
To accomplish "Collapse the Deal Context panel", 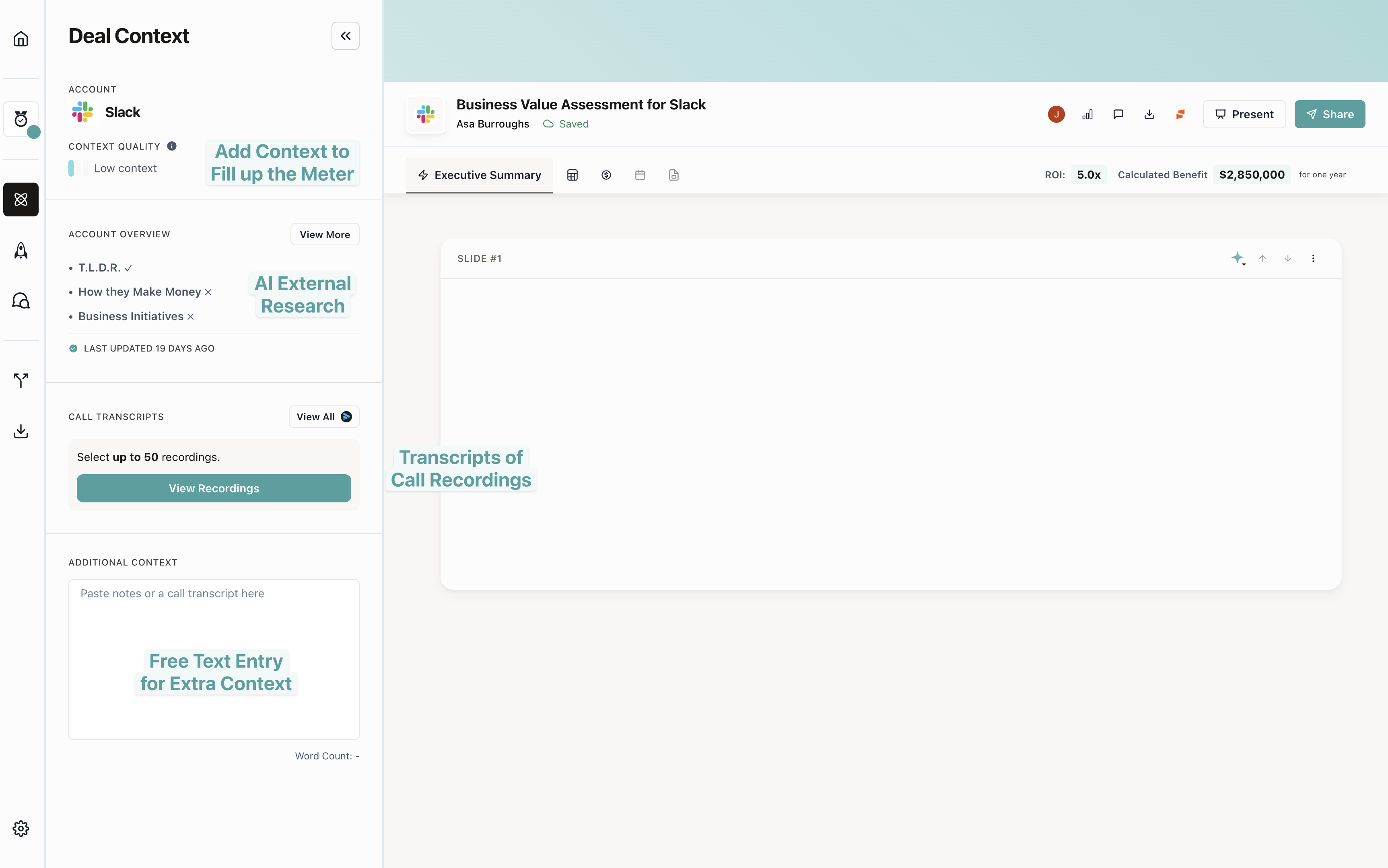I will (x=345, y=35).
